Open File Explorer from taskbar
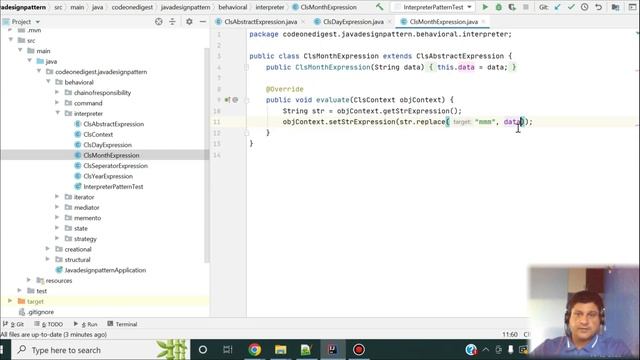The image size is (640, 360). (280, 350)
